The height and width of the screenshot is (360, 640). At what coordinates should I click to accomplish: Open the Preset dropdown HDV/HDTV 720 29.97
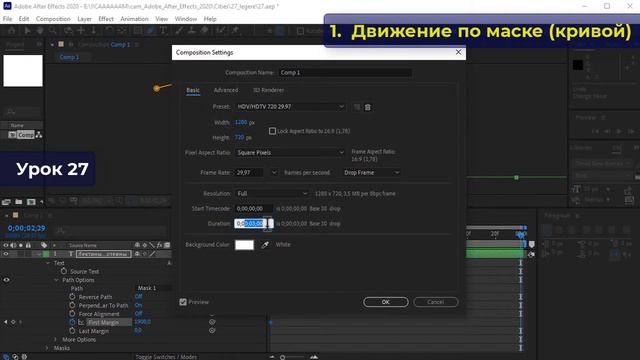point(291,107)
